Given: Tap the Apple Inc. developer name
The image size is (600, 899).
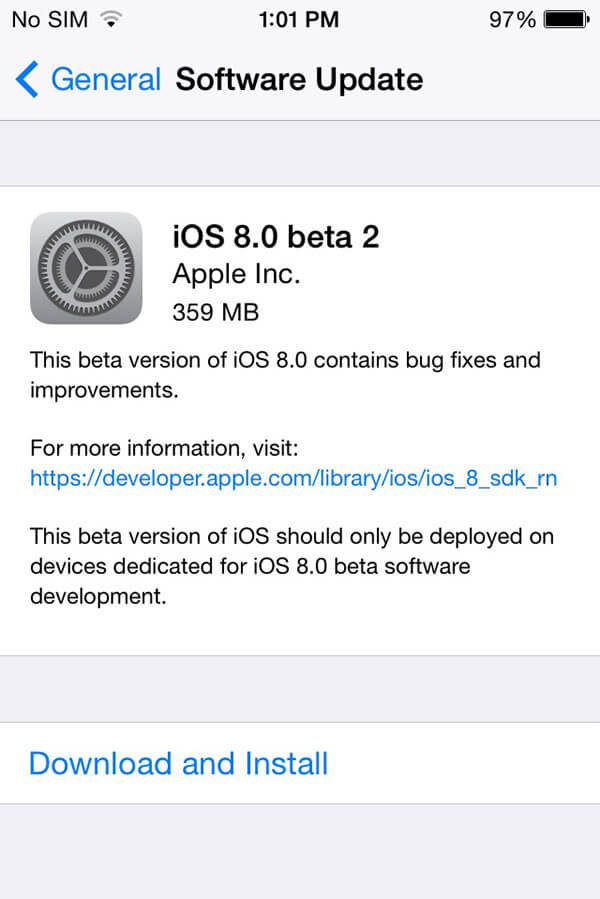Looking at the screenshot, I should (236, 274).
